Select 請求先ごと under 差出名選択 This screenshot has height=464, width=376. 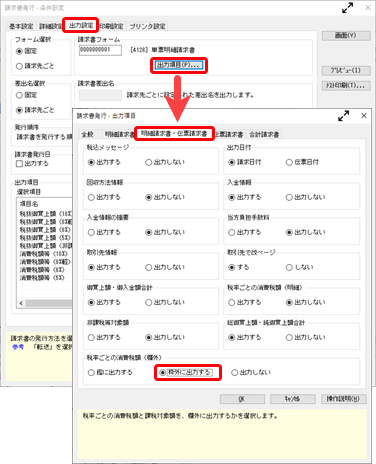(x=35, y=110)
